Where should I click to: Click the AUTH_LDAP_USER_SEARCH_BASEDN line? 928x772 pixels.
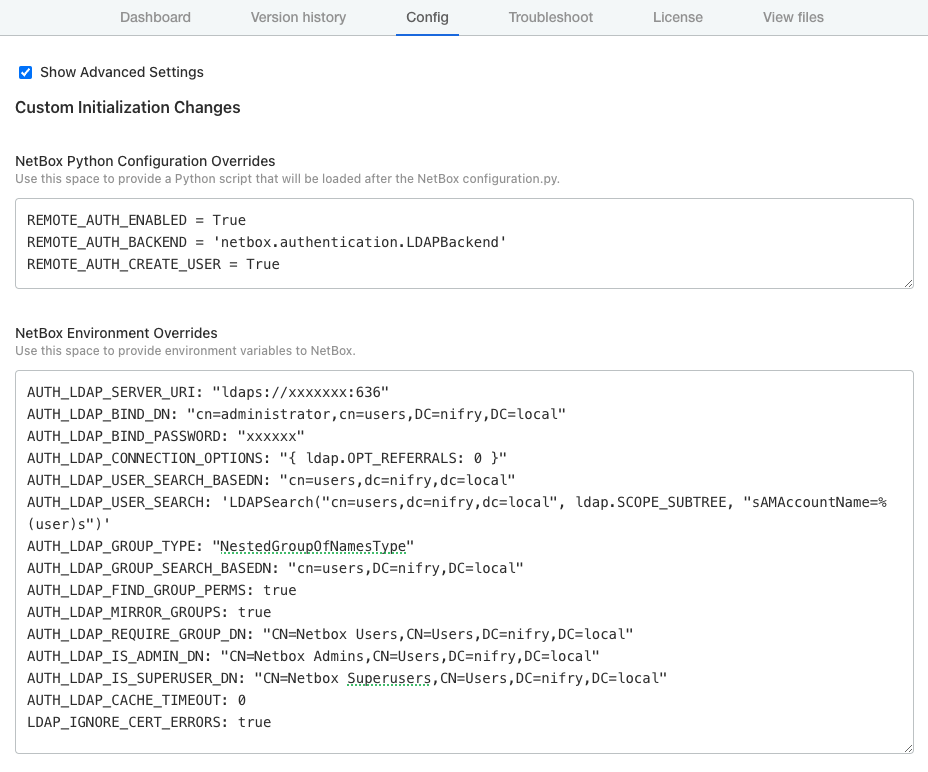[x=271, y=480]
